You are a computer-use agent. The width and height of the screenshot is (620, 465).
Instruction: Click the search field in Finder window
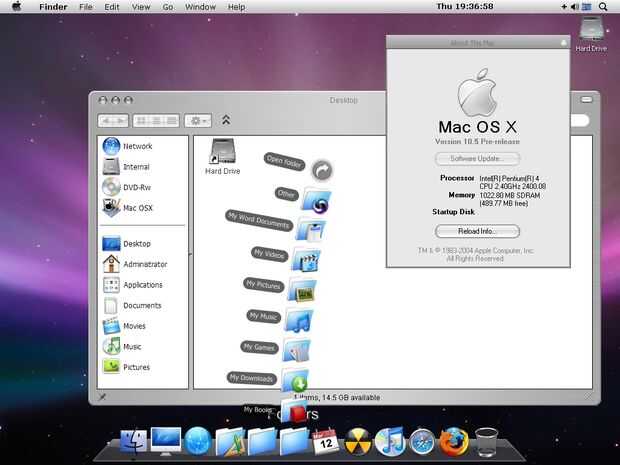580,121
